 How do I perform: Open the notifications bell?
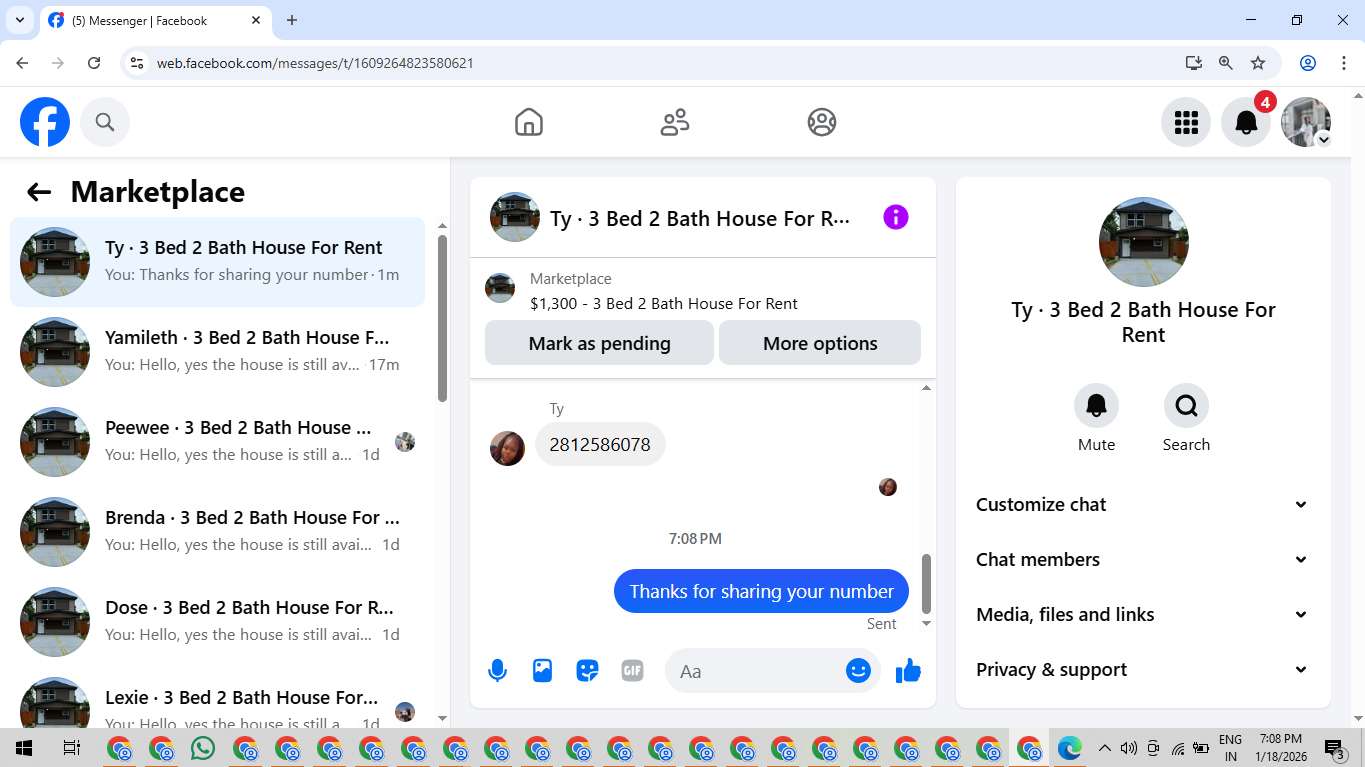(1246, 122)
